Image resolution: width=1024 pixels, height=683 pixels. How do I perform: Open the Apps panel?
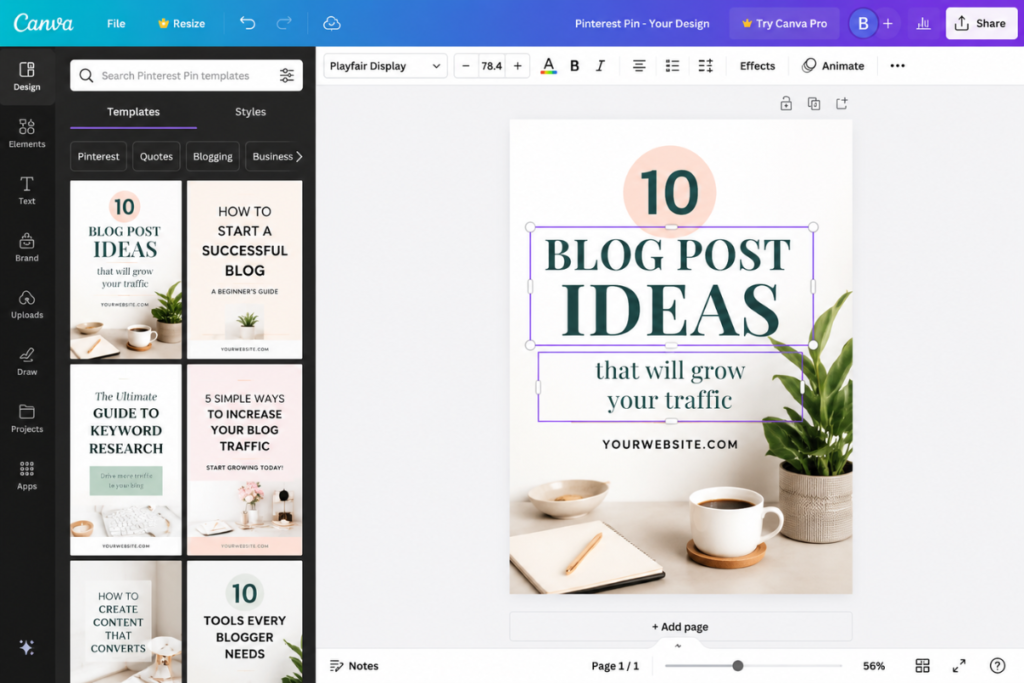point(27,475)
